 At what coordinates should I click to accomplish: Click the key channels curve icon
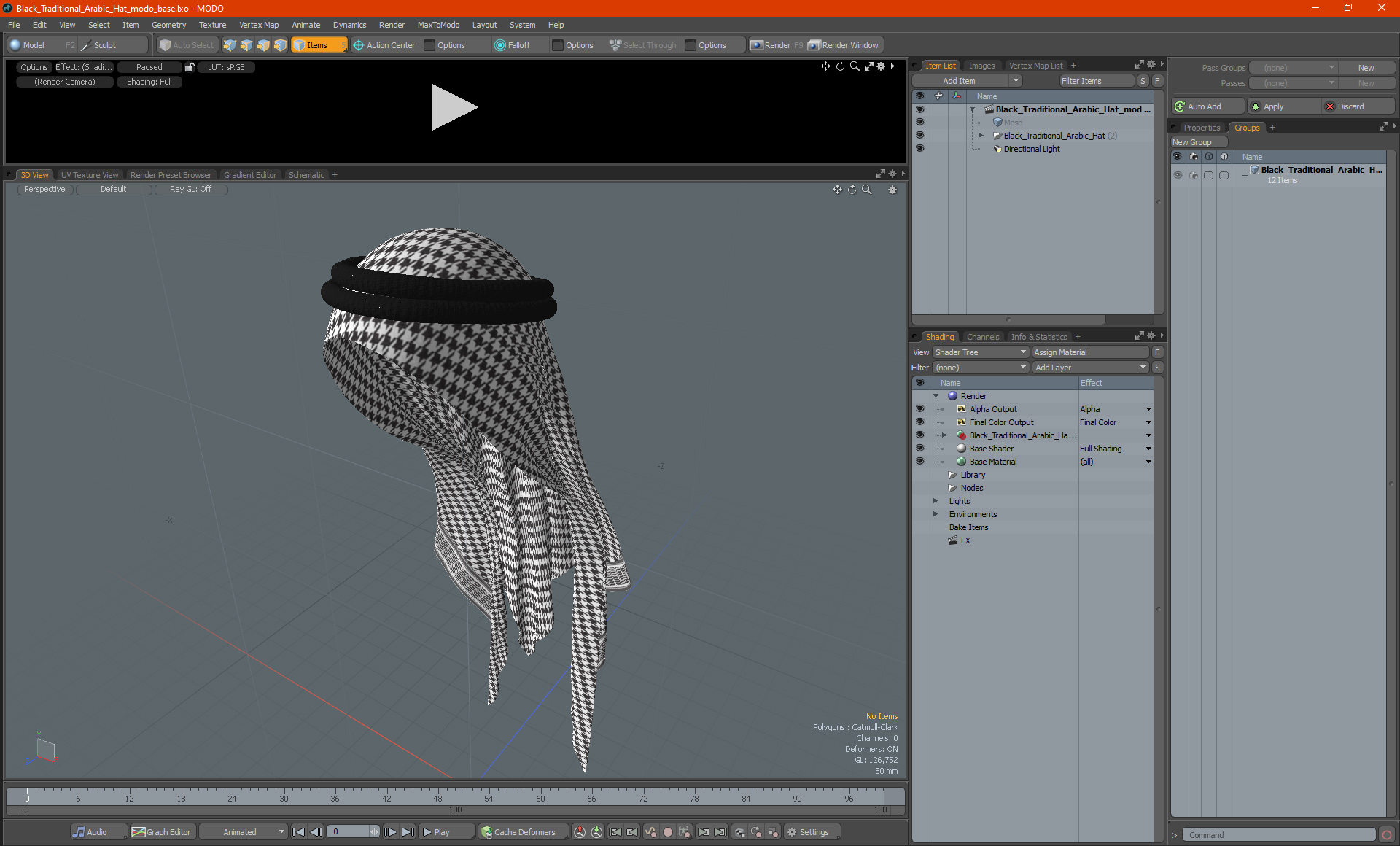pyautogui.click(x=650, y=832)
